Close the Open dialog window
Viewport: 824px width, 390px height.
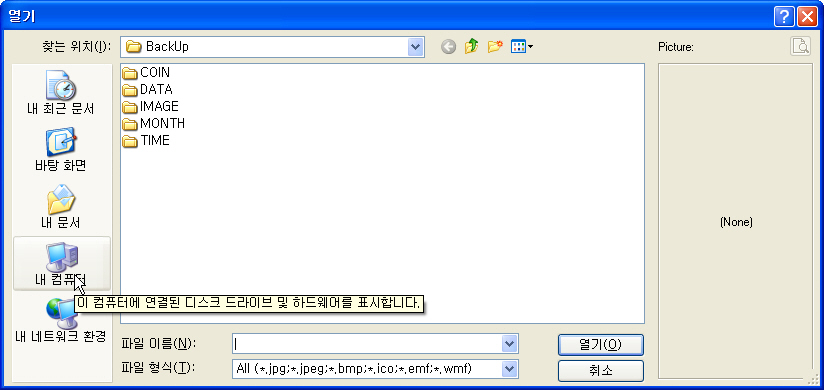[x=807, y=17]
